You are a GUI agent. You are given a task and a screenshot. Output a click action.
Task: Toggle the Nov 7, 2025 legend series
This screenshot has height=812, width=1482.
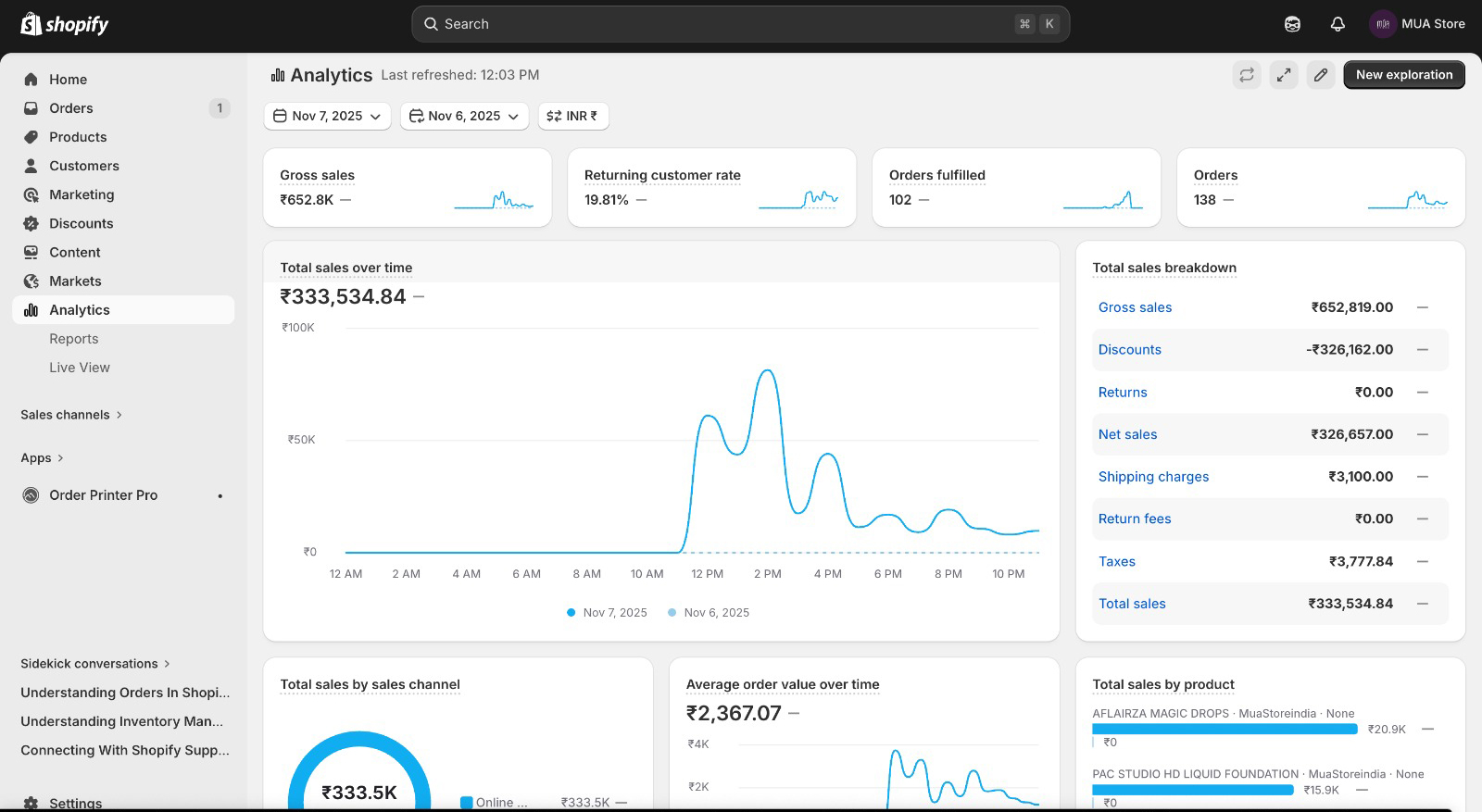tap(607, 613)
